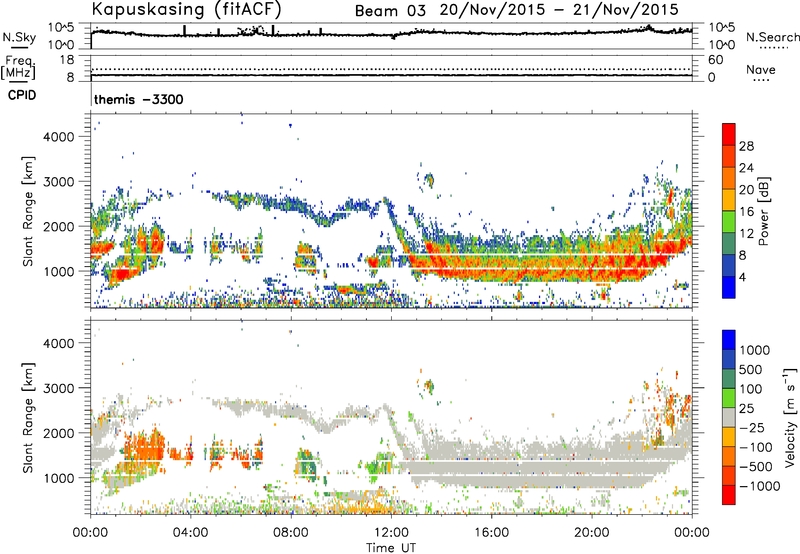Click the blue bottom of power colorbar
This screenshot has height=554, width=800.
point(729,287)
